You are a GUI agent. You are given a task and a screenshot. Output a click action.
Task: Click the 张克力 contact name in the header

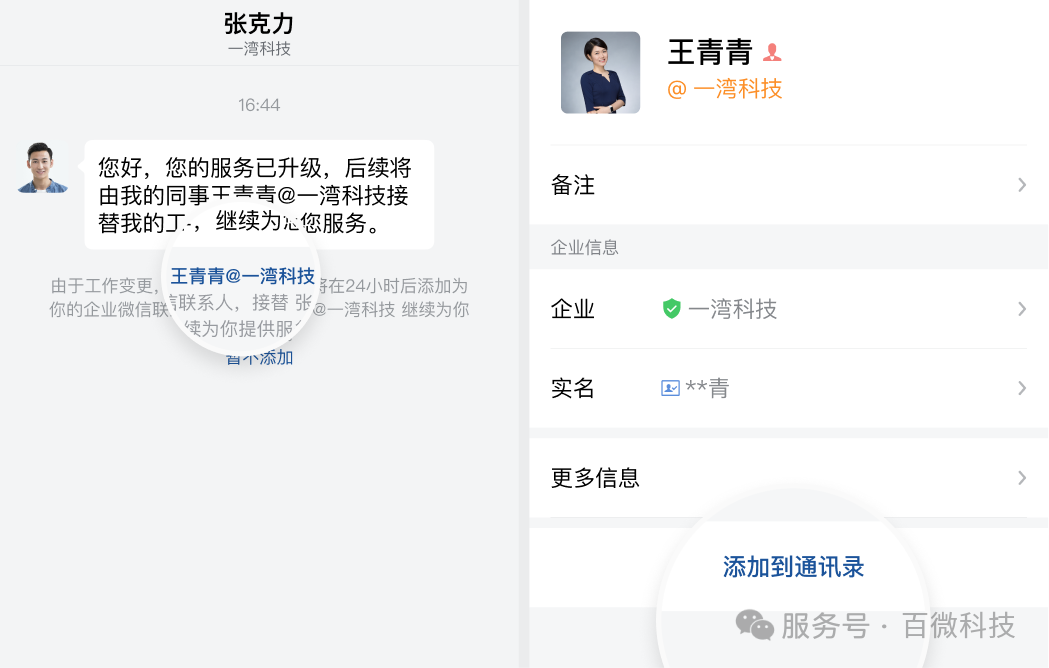[259, 22]
